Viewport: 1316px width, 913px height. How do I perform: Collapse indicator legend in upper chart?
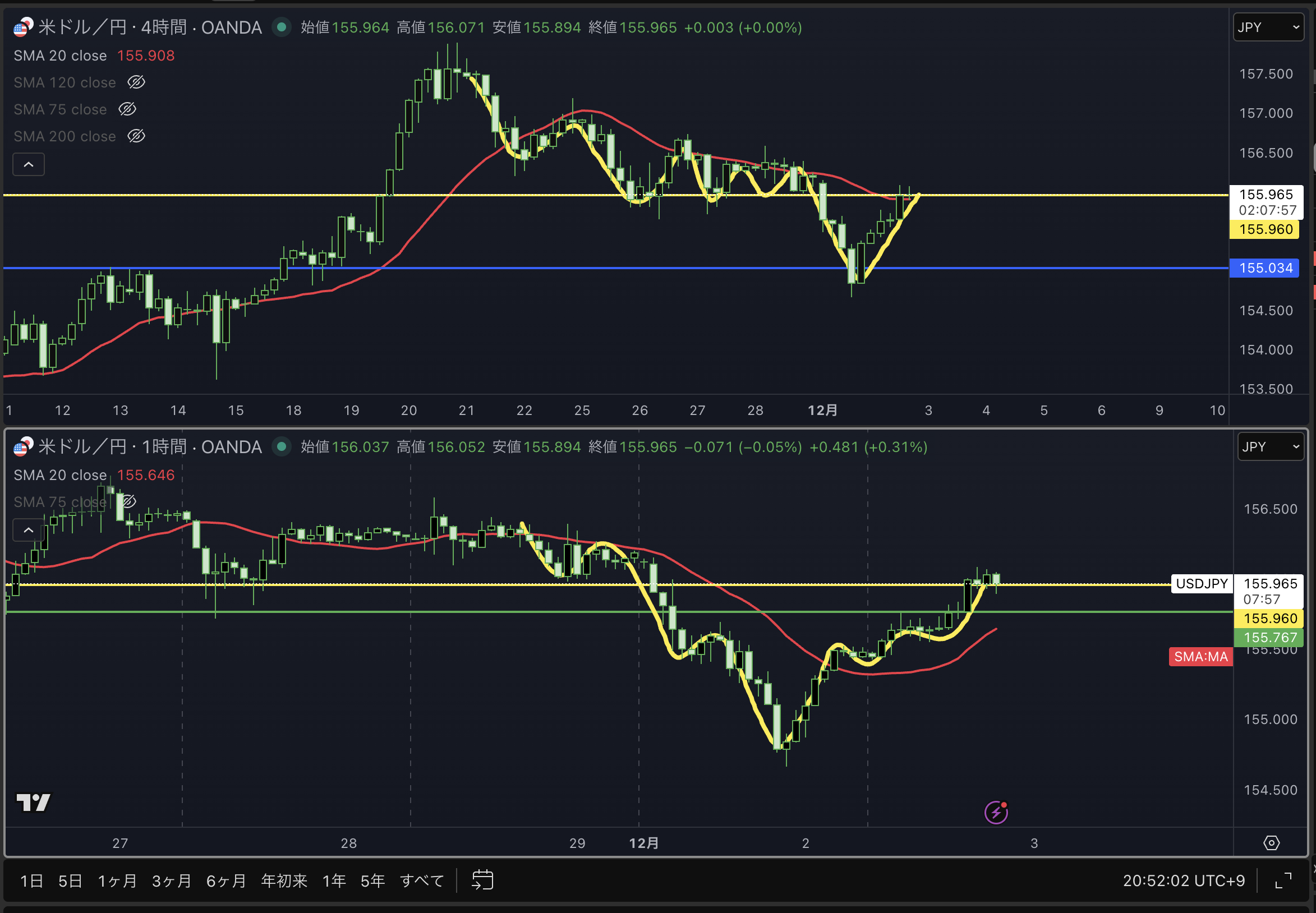coord(29,165)
